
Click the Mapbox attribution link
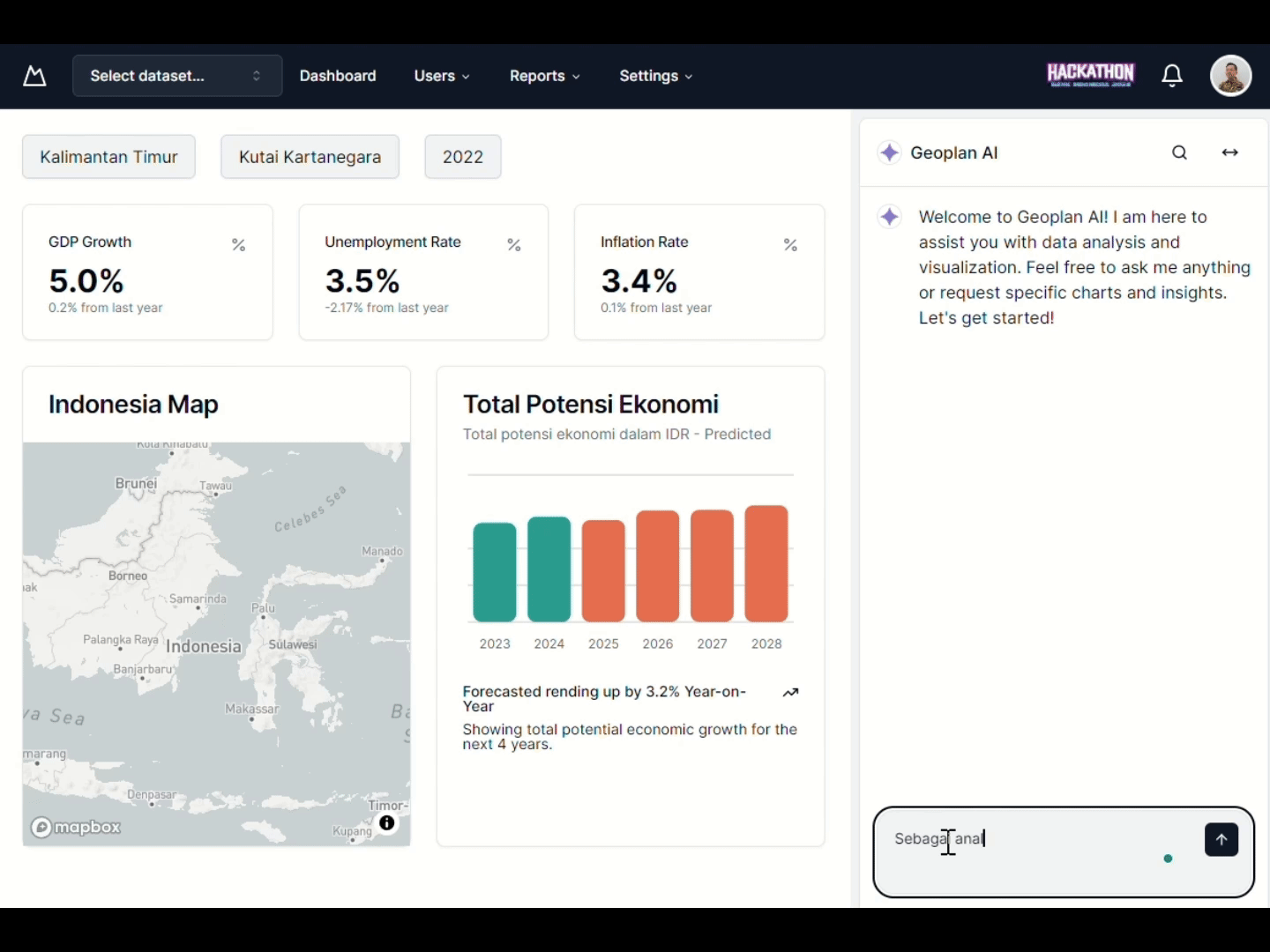coord(75,827)
